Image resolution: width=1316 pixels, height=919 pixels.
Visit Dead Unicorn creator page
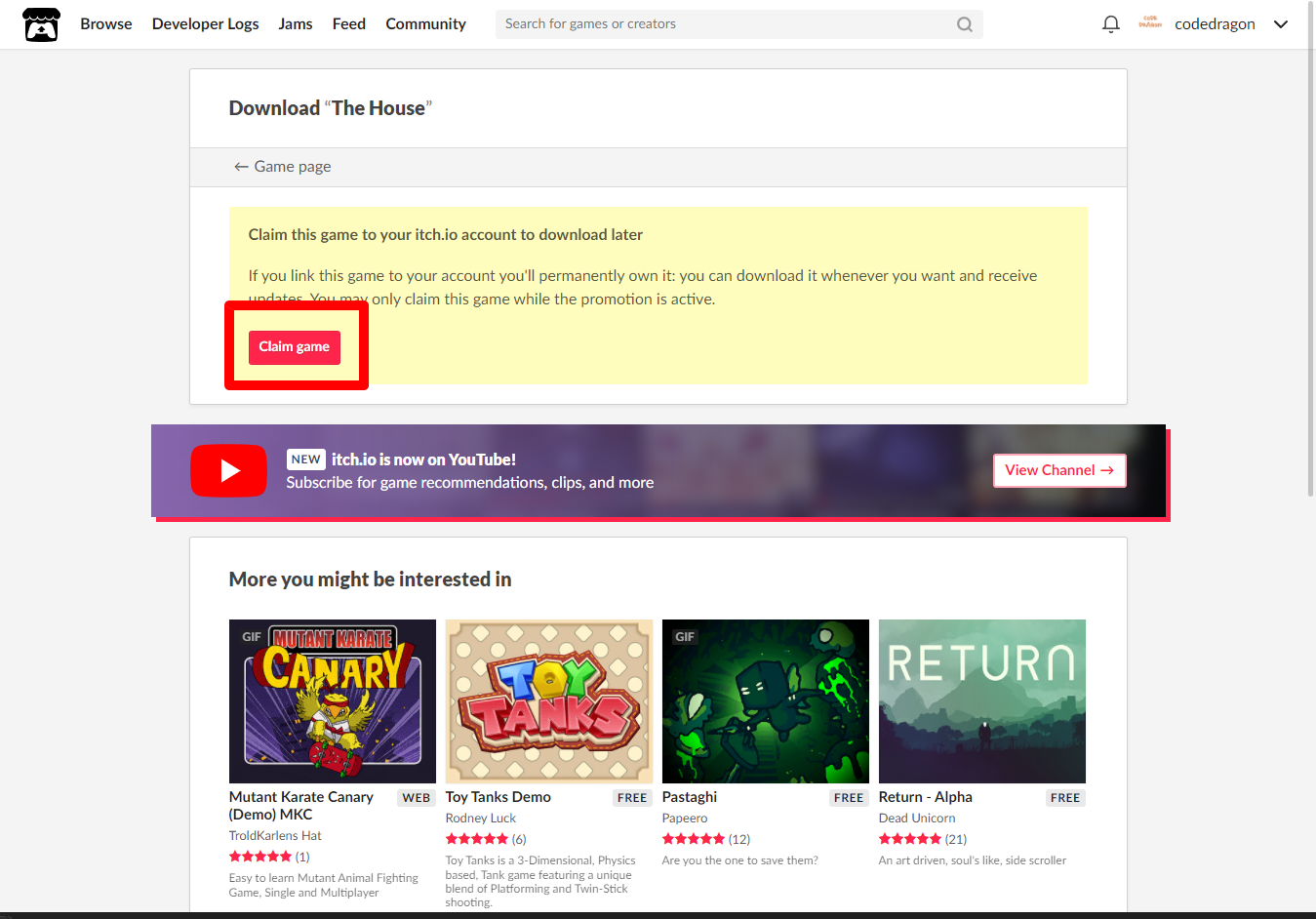coord(917,819)
